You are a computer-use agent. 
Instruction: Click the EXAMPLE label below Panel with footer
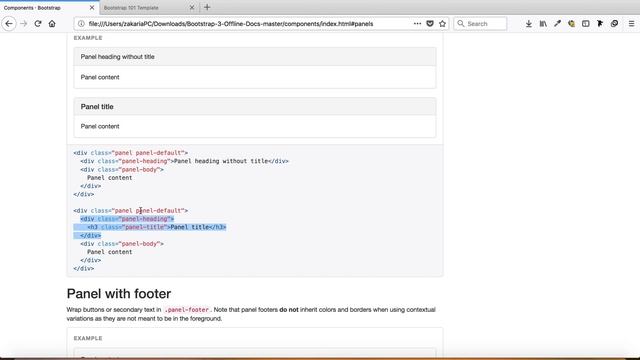coord(88,338)
